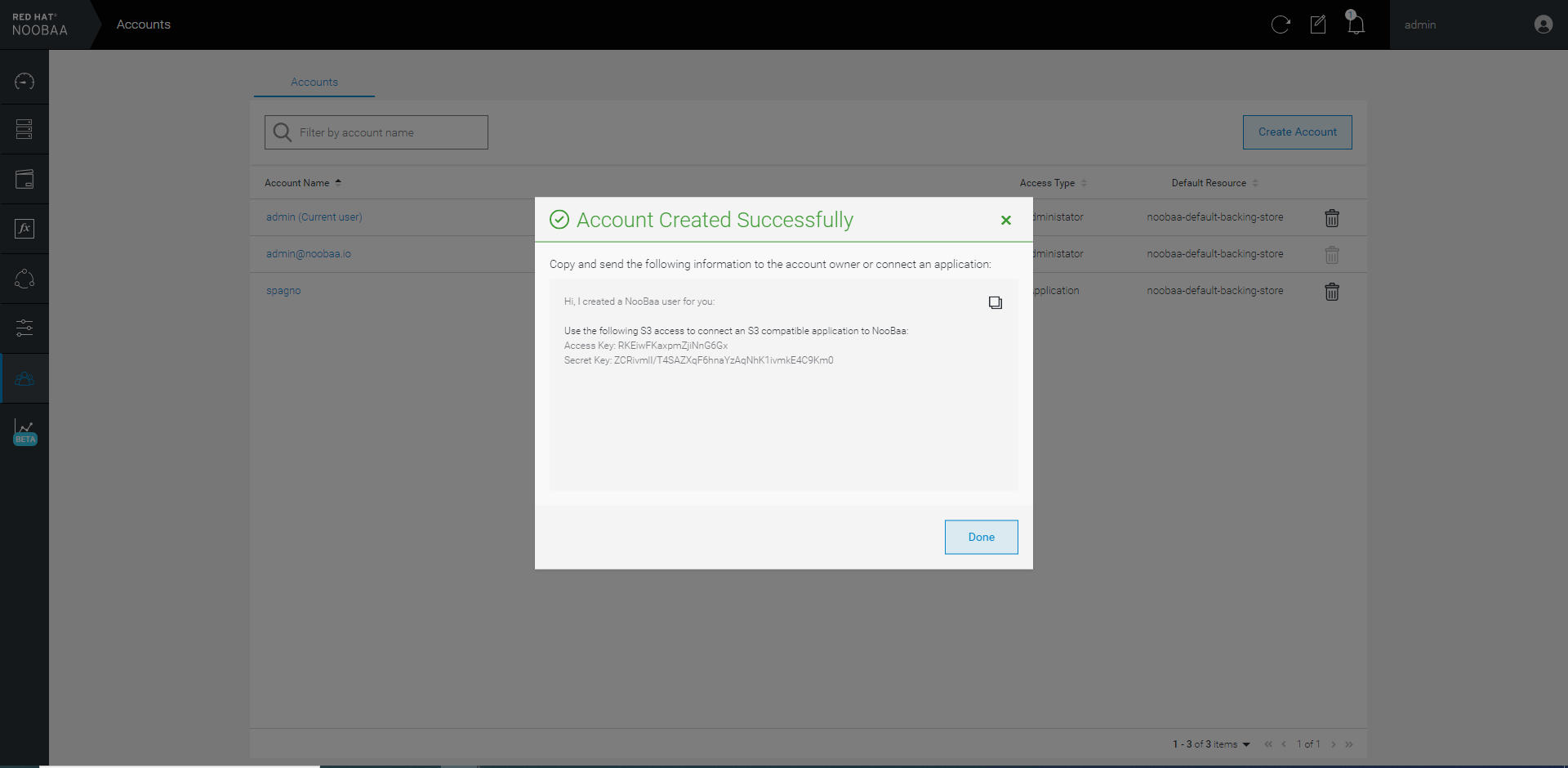1568x768 pixels.
Task: Close the Account Created Successfully dialog
Action: [x=1005, y=220]
